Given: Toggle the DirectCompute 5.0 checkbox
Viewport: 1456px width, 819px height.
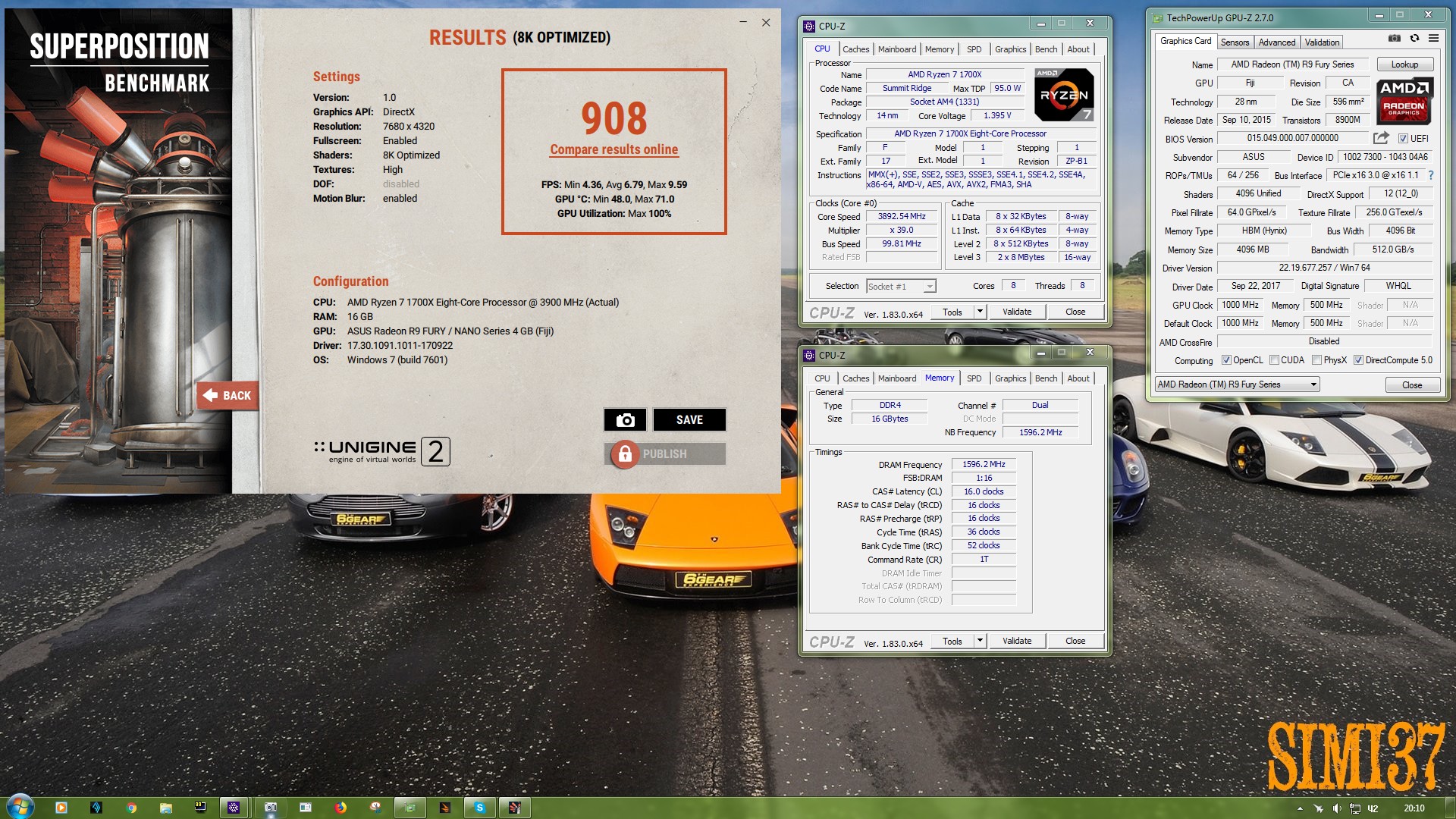Looking at the screenshot, I should point(1358,360).
